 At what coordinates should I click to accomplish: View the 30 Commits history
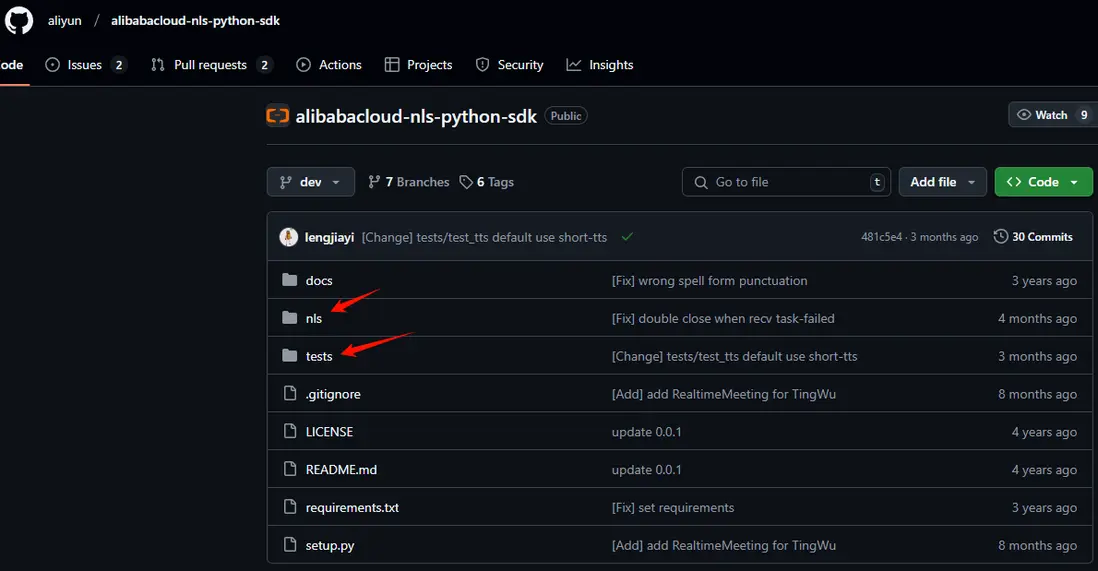coord(1033,237)
